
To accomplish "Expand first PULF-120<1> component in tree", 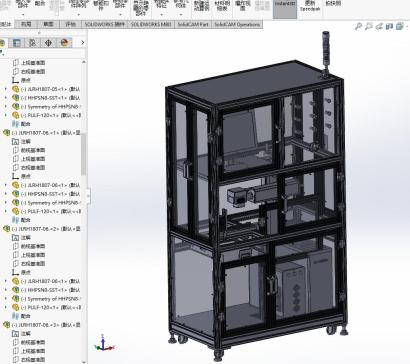I will pyautogui.click(x=6, y=115).
